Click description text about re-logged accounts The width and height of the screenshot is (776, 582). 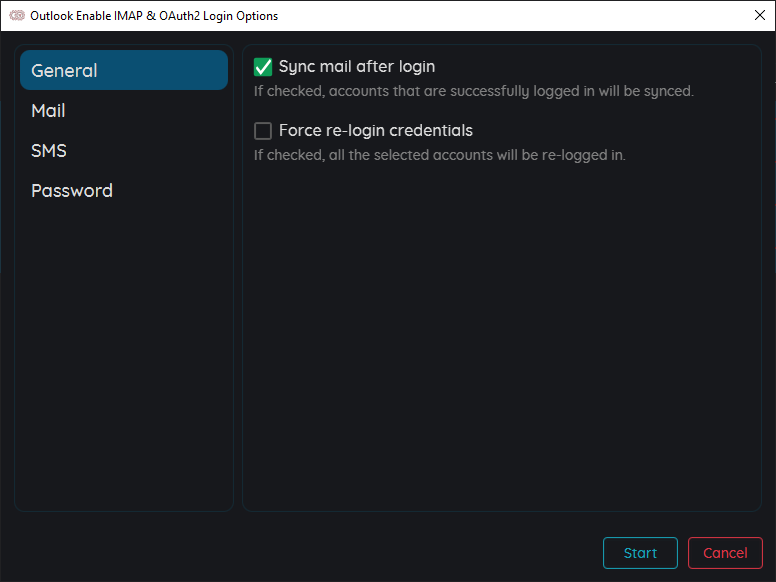tap(439, 155)
